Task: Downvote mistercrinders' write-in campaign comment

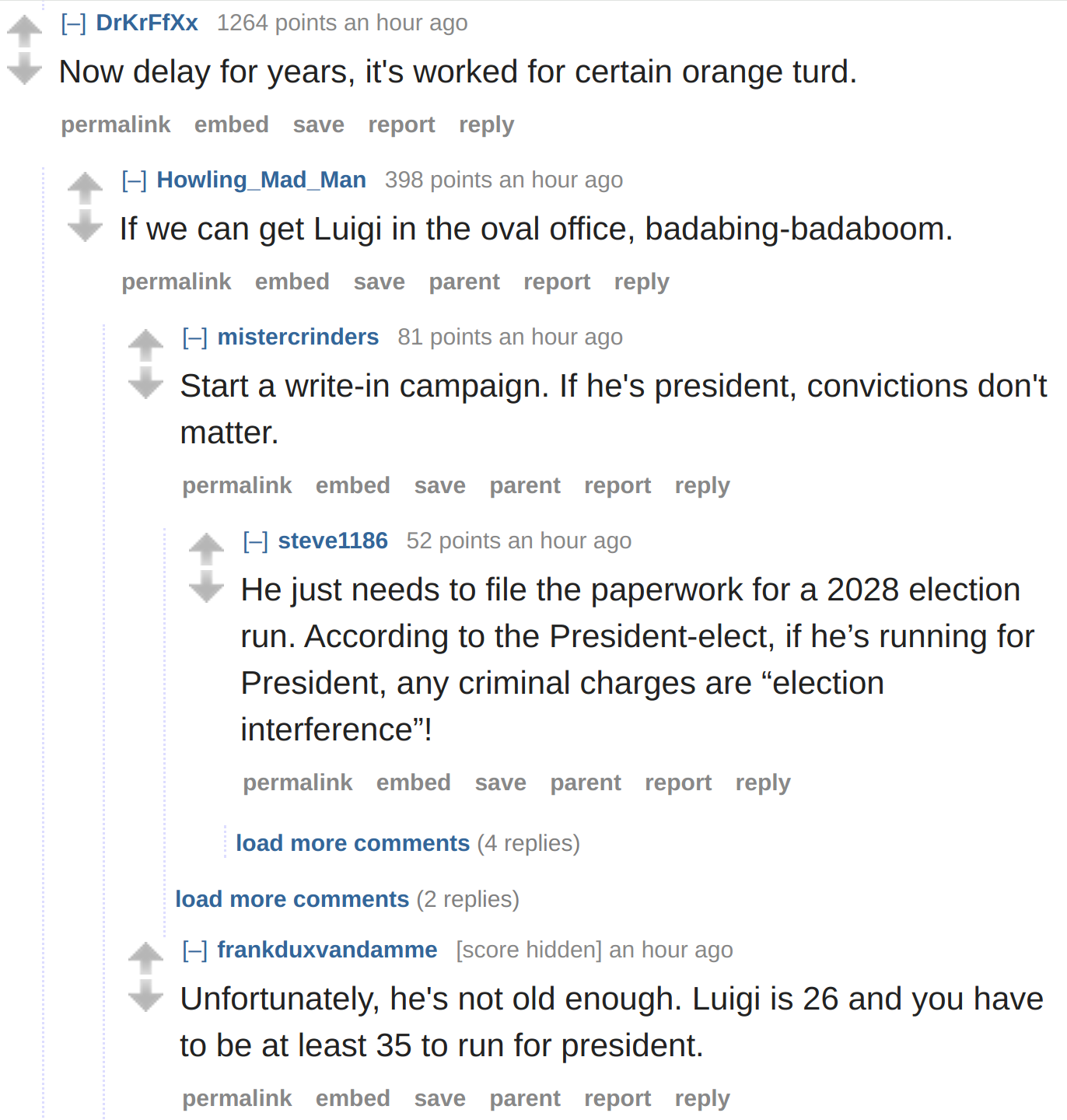Action: click(x=145, y=383)
